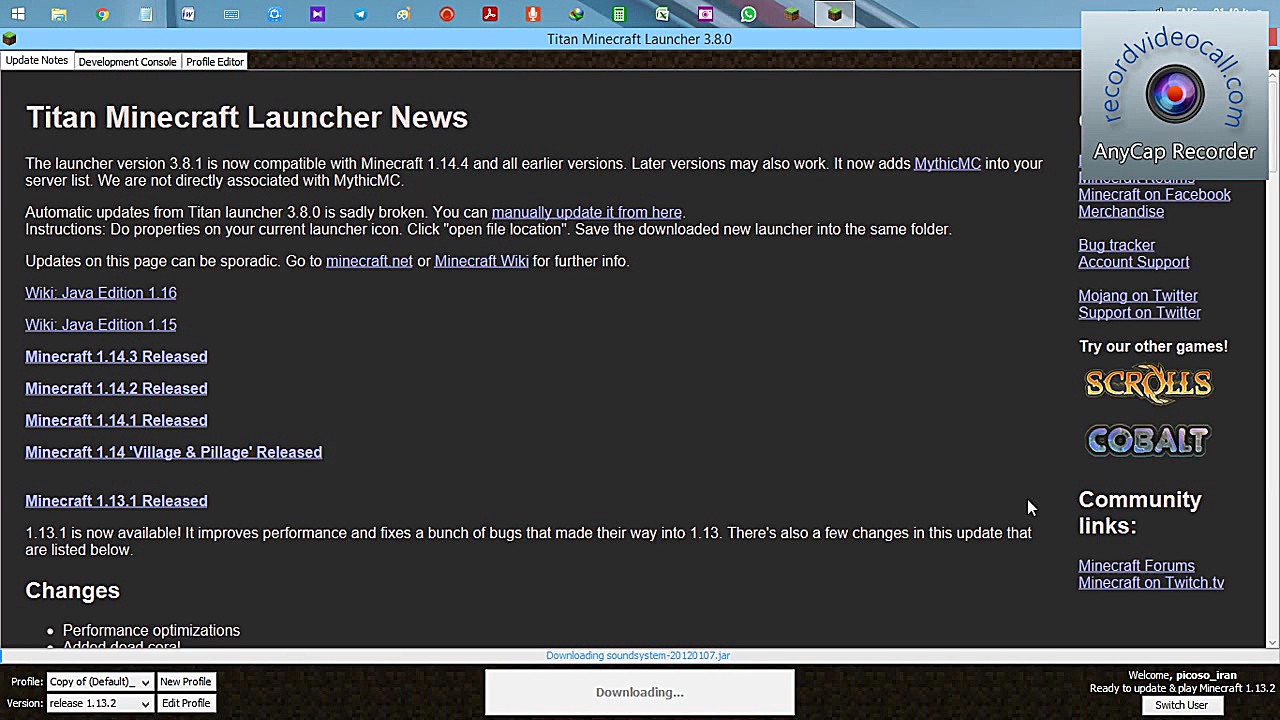Open WhatsApp from the taskbar
Image resolution: width=1280 pixels, height=720 pixels.
coord(748,14)
